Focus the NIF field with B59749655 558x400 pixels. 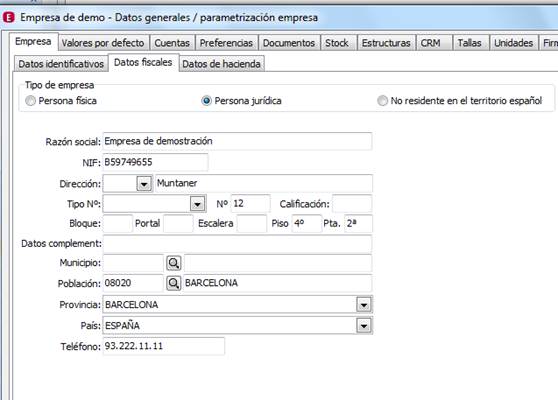pos(155,163)
